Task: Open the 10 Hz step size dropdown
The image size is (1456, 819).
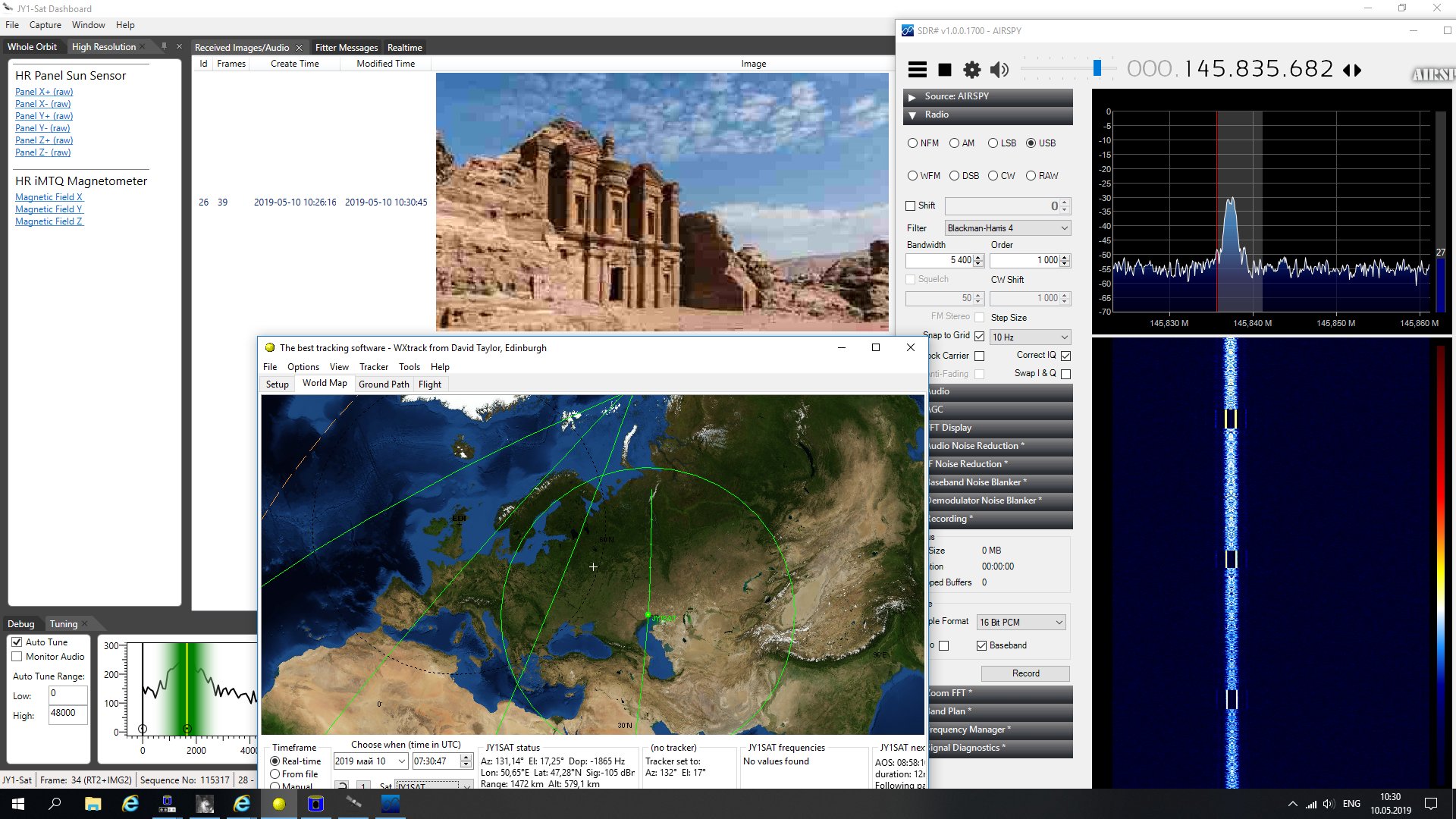Action: click(1030, 337)
